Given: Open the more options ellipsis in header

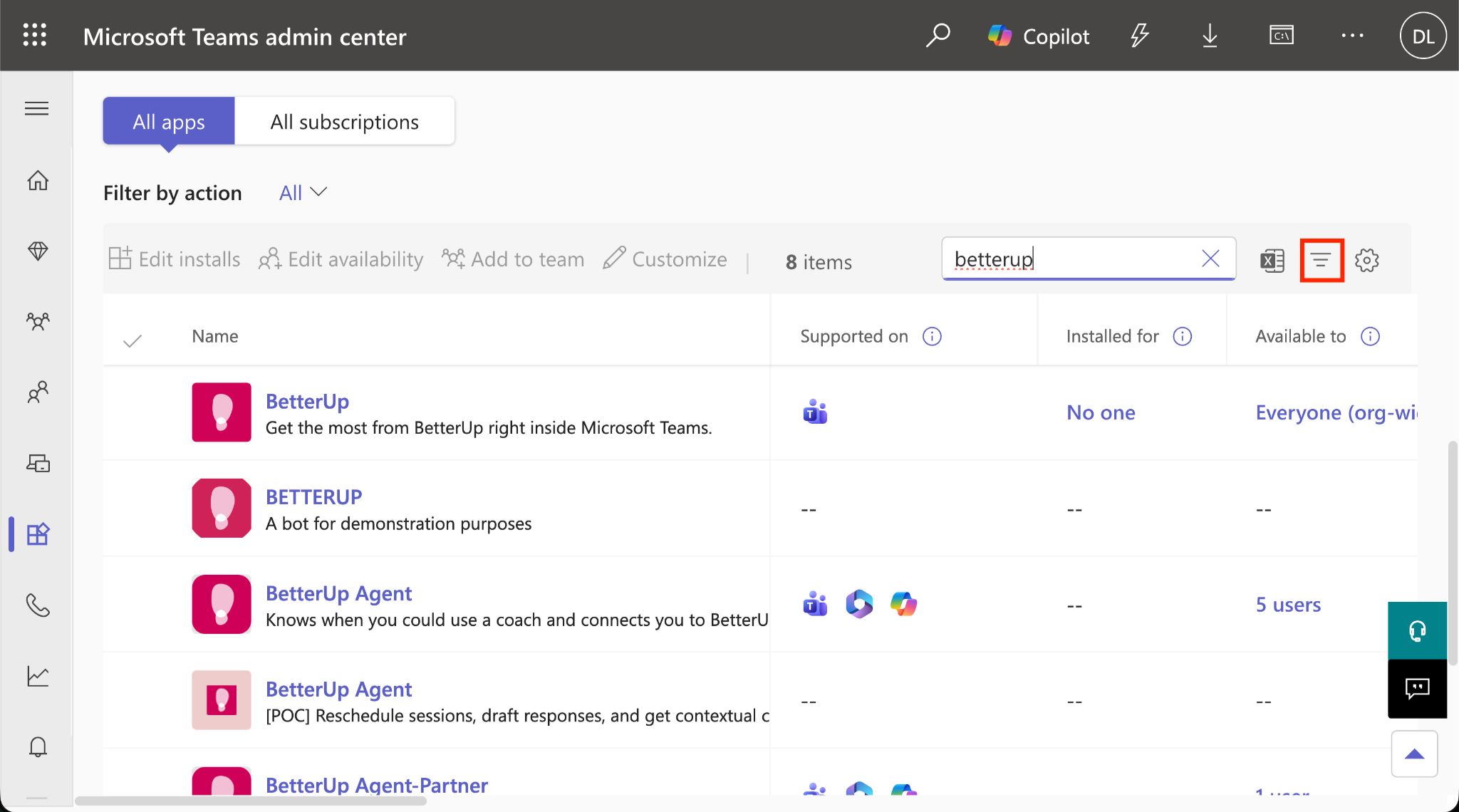Looking at the screenshot, I should (1352, 35).
